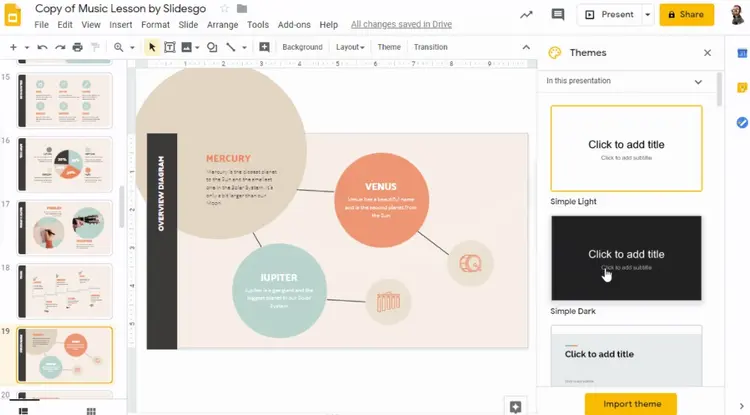
Task: Open comment history
Action: [x=558, y=15]
